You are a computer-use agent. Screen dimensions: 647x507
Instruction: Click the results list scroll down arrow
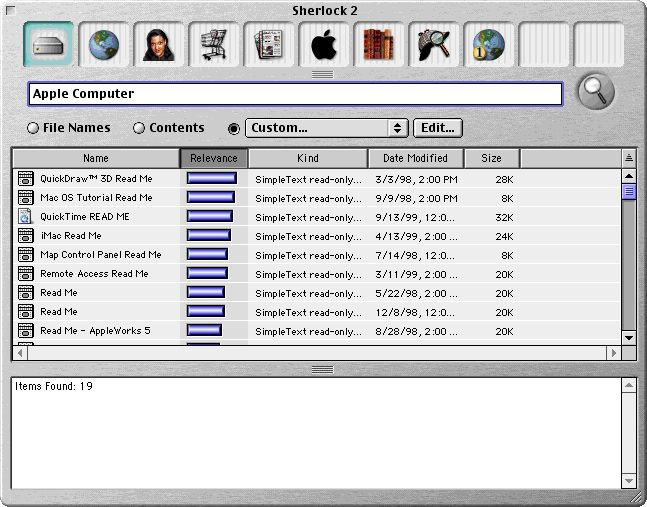629,338
